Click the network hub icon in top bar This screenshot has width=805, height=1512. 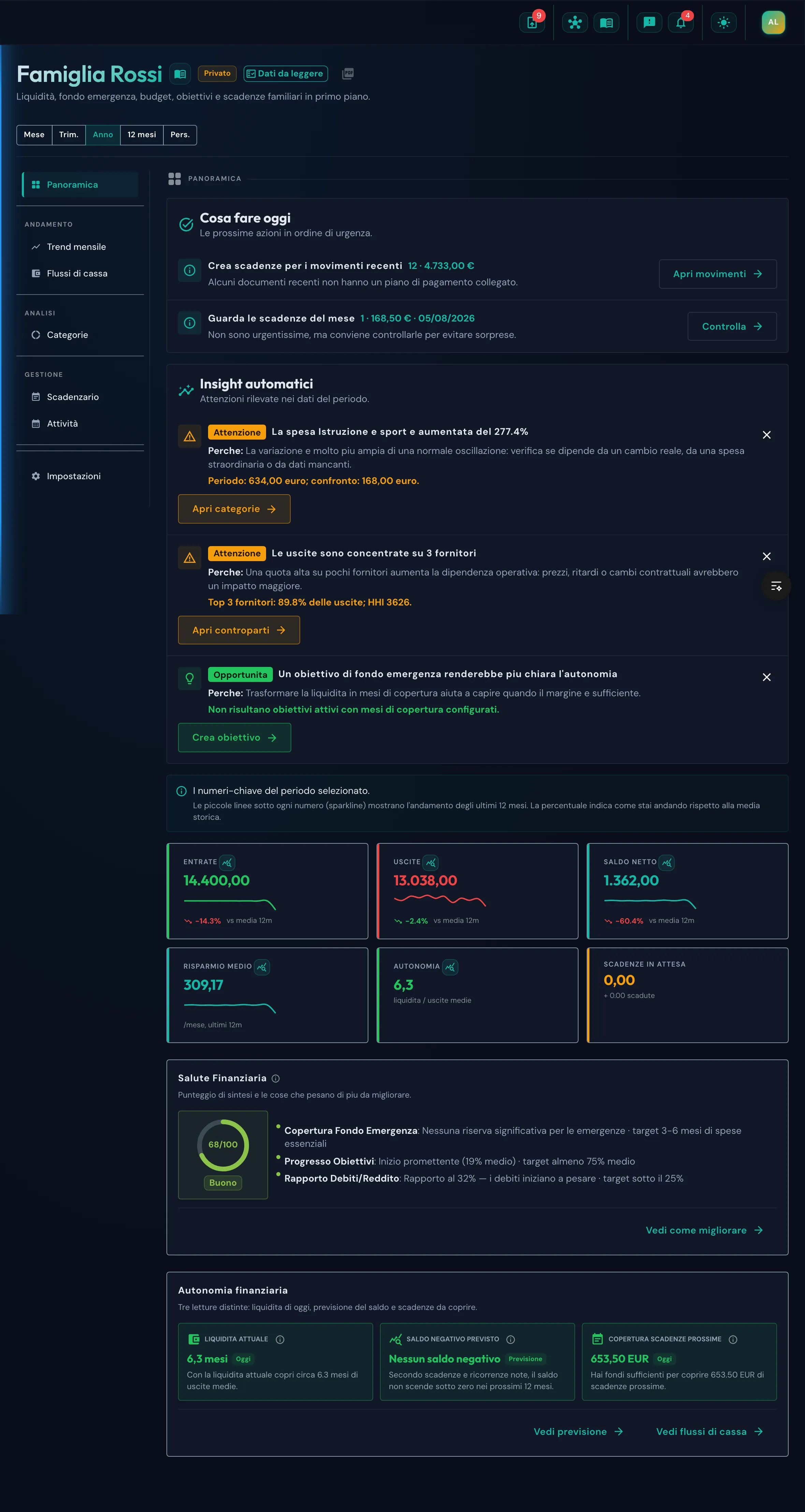(574, 23)
